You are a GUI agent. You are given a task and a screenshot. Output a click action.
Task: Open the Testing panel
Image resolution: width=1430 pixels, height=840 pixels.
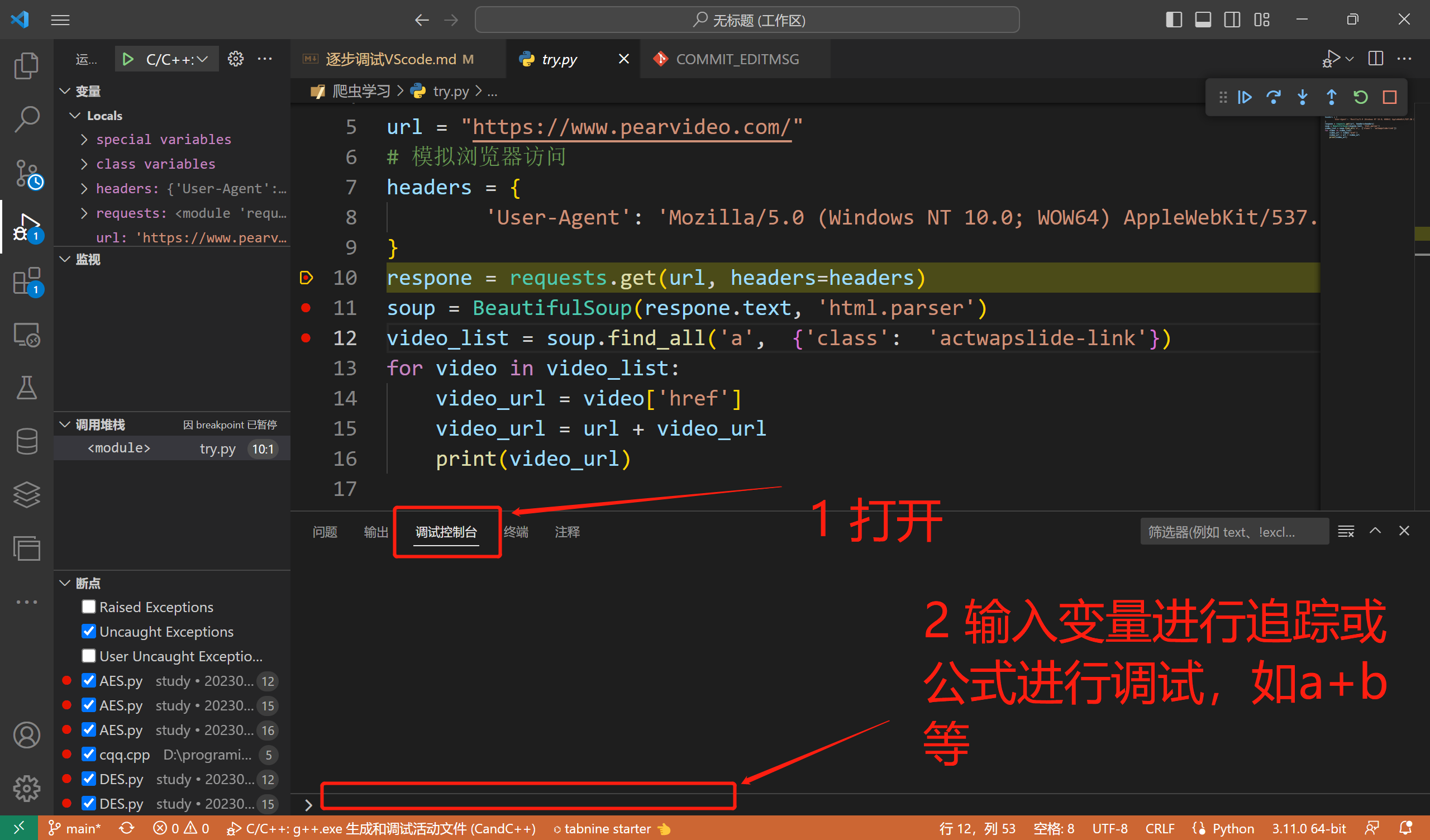[26, 388]
